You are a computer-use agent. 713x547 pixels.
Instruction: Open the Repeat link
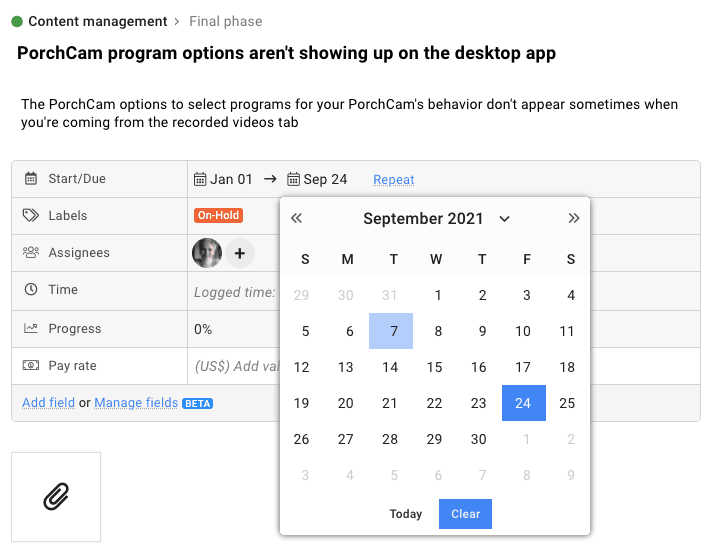(394, 180)
